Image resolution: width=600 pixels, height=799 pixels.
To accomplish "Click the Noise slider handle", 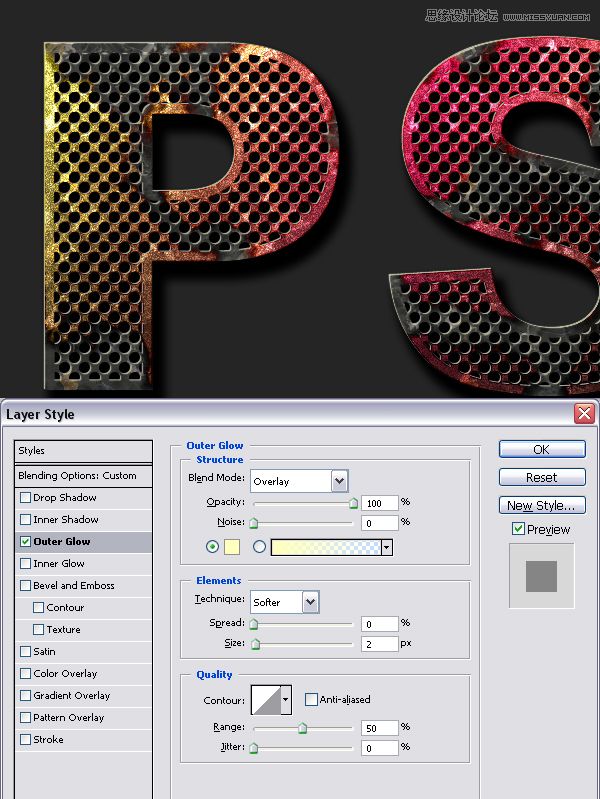I will 253,523.
